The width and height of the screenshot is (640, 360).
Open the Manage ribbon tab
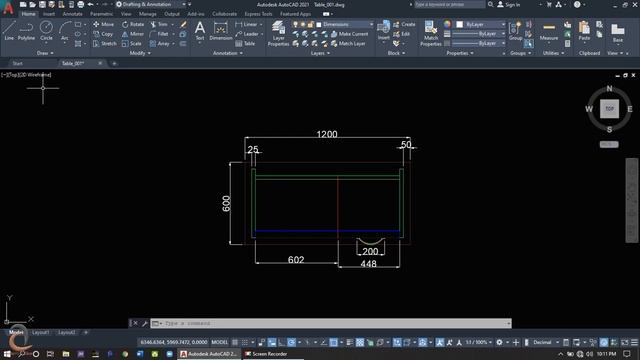[x=147, y=14]
